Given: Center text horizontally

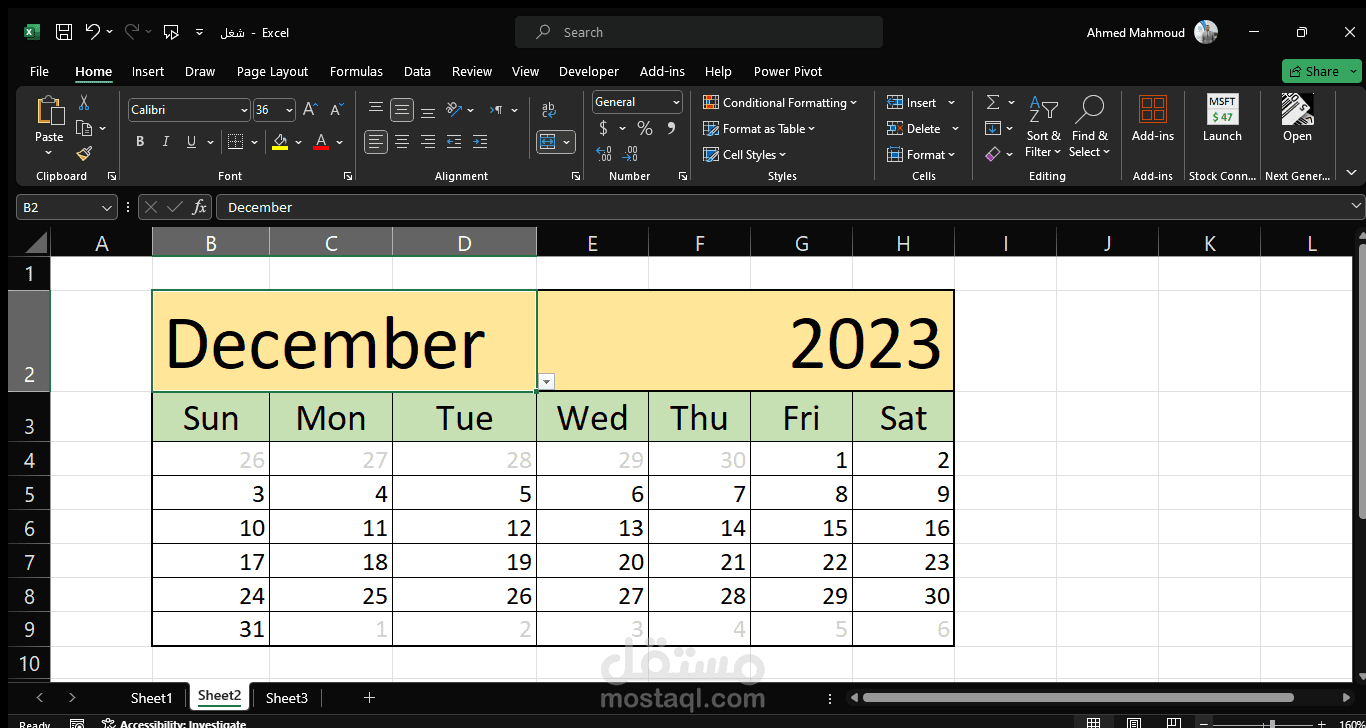Looking at the screenshot, I should coord(402,142).
